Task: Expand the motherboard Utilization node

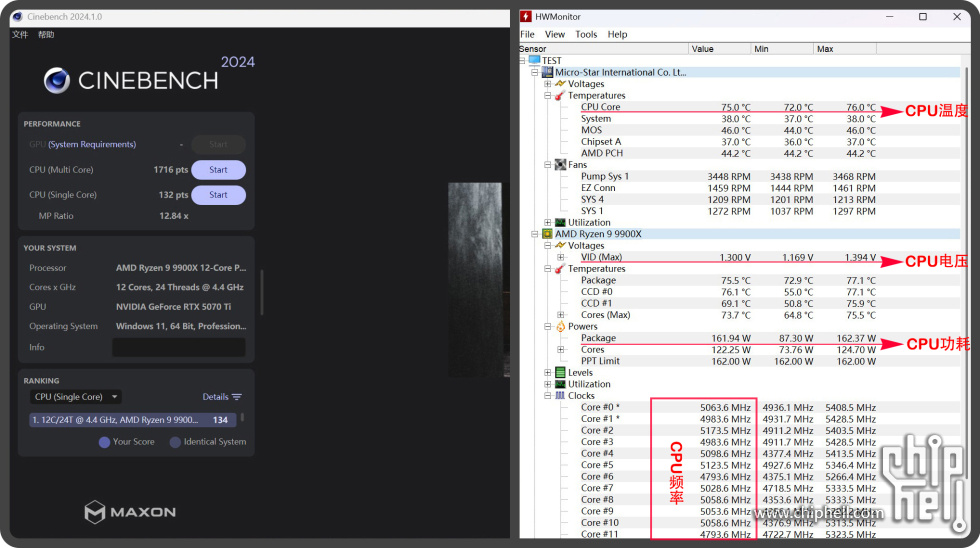Action: tap(548, 222)
